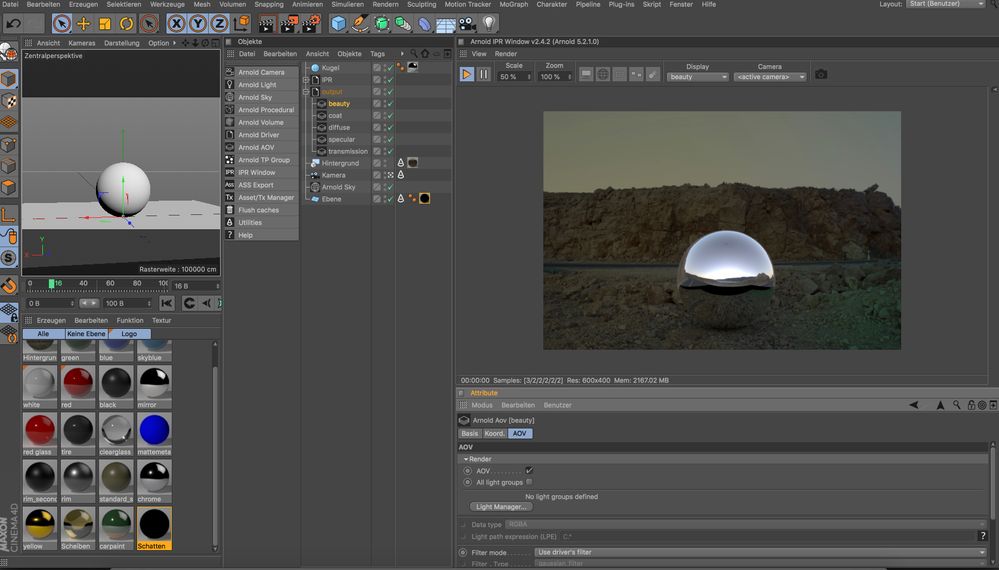This screenshot has height=570, width=999.
Task: Start the Arnold IPR render play button
Action: (466, 74)
